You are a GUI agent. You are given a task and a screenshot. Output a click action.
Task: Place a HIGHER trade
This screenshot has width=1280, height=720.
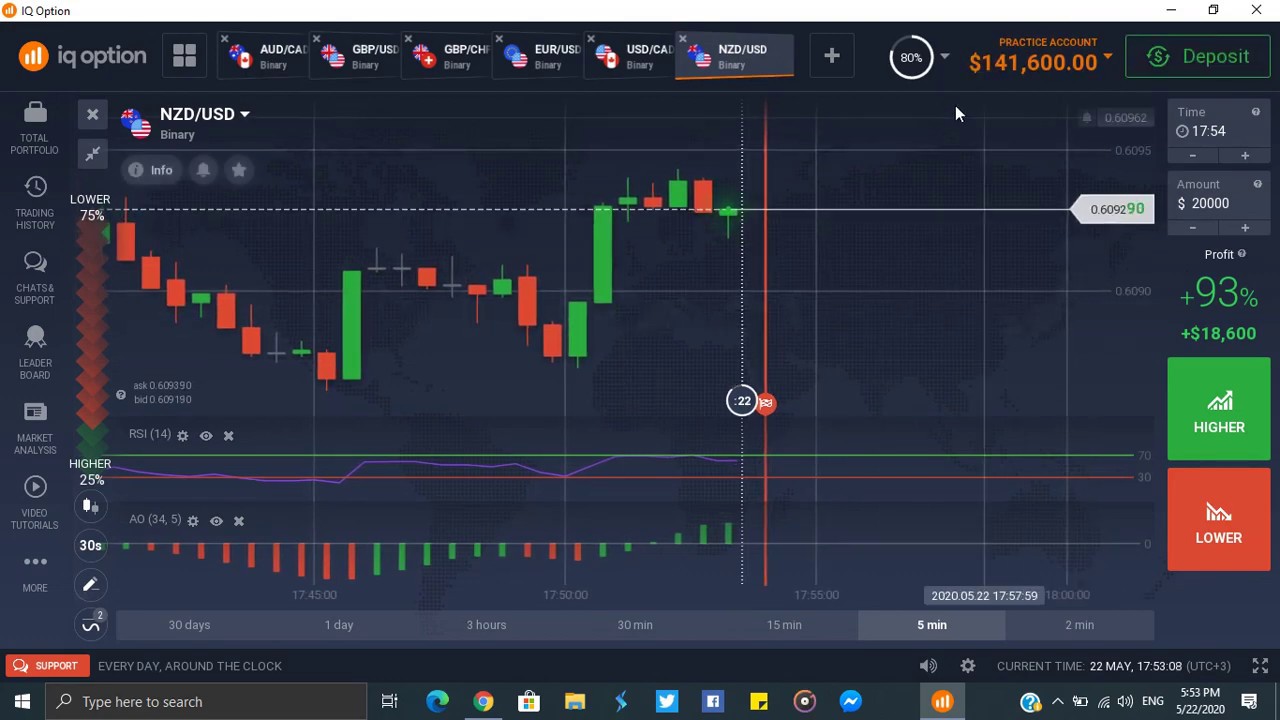click(1219, 409)
